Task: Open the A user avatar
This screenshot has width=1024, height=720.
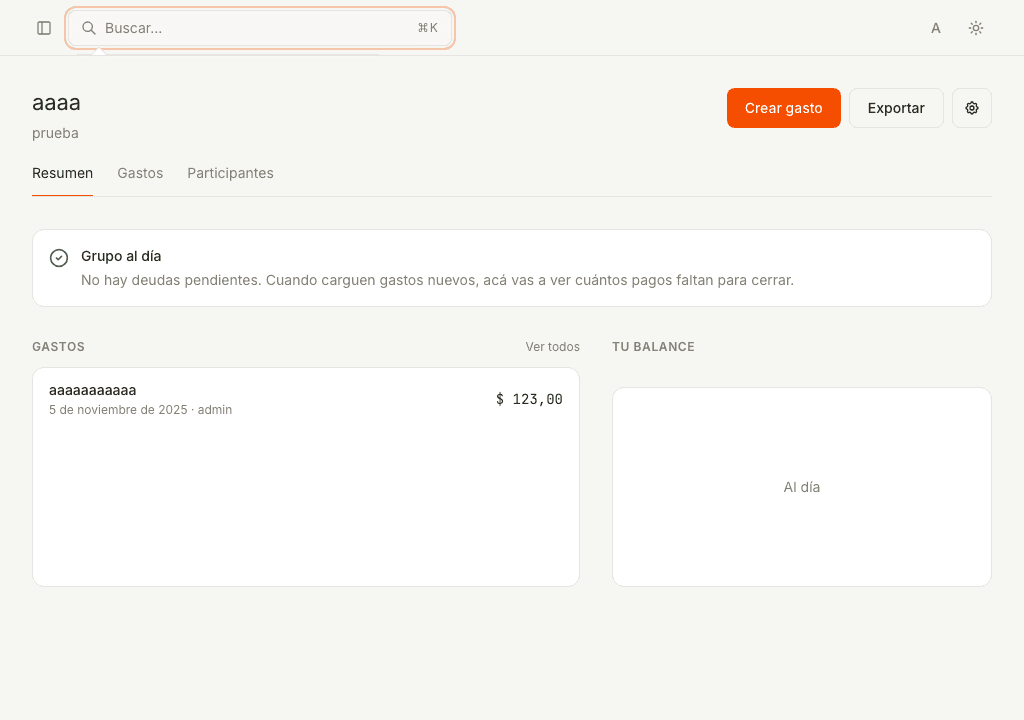Action: click(936, 28)
